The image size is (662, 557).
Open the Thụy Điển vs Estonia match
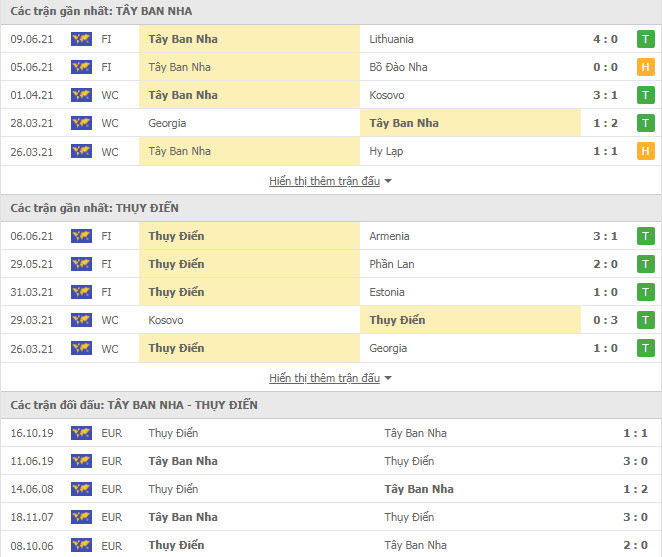[x=331, y=292]
